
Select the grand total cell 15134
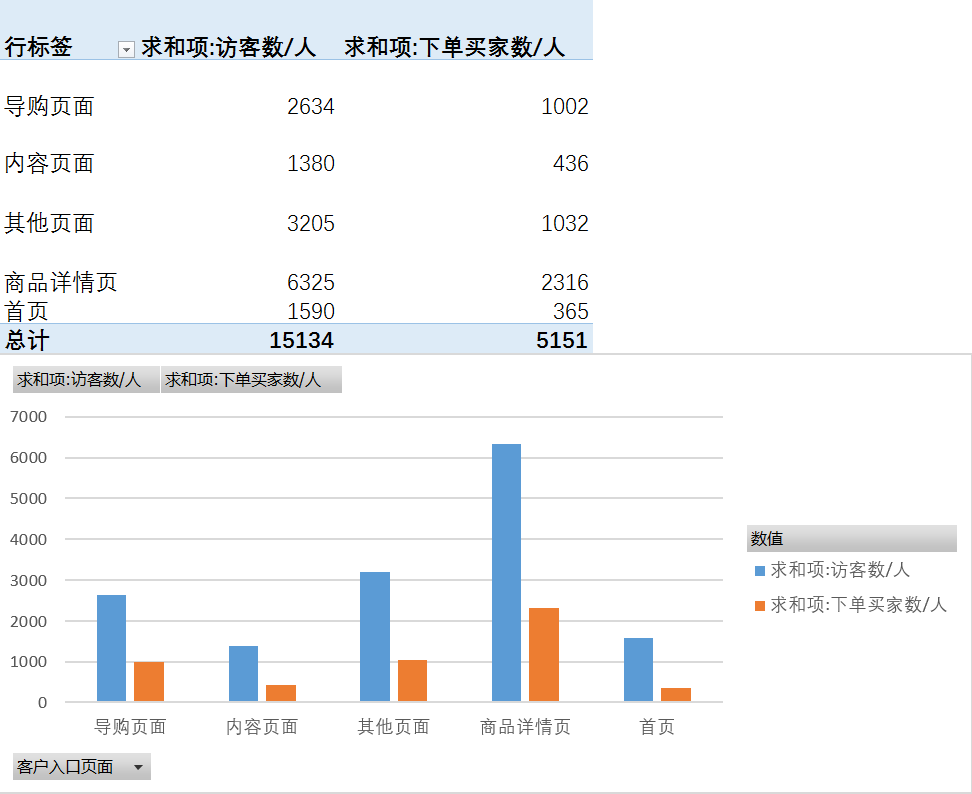pos(301,340)
